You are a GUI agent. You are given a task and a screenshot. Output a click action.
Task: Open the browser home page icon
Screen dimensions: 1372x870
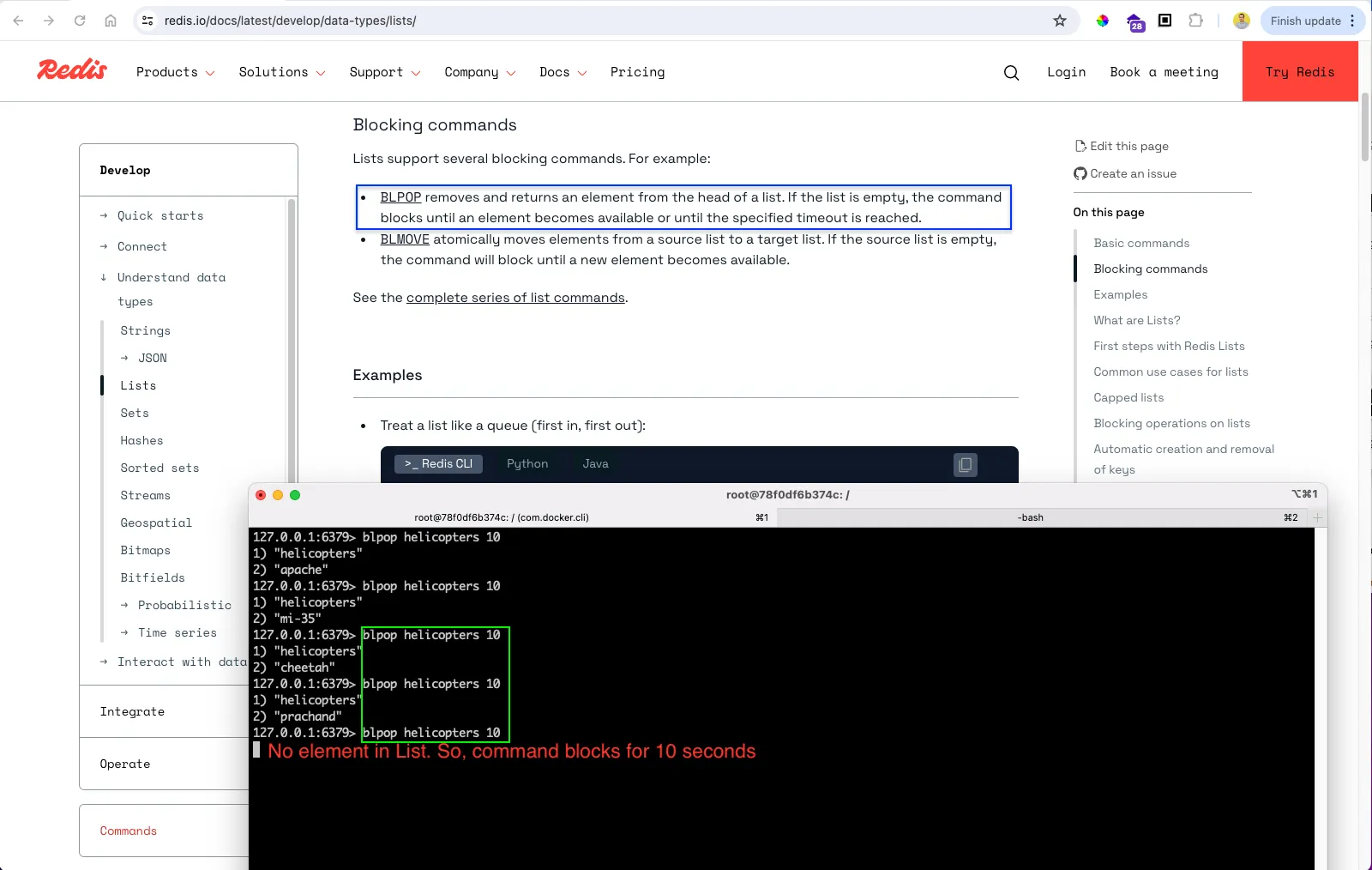(x=111, y=21)
